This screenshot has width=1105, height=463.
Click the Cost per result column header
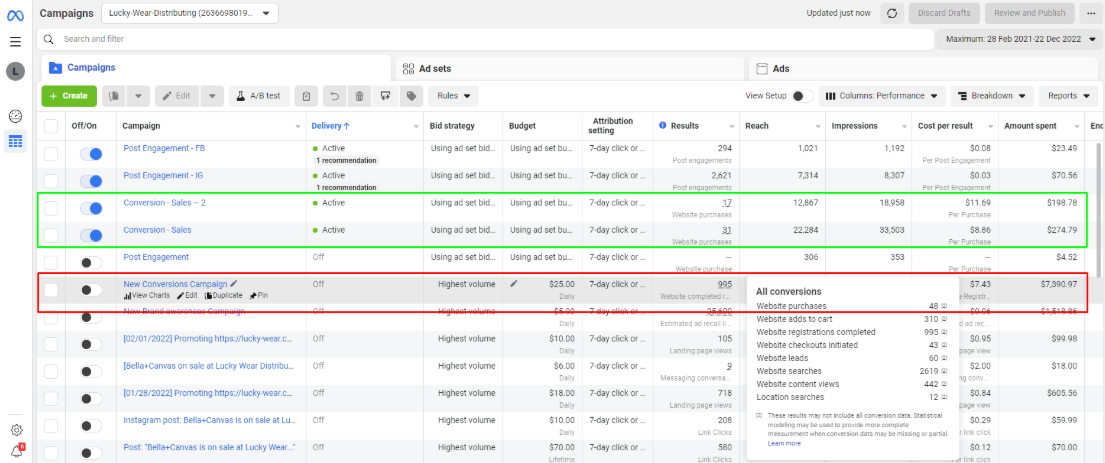[x=945, y=126]
